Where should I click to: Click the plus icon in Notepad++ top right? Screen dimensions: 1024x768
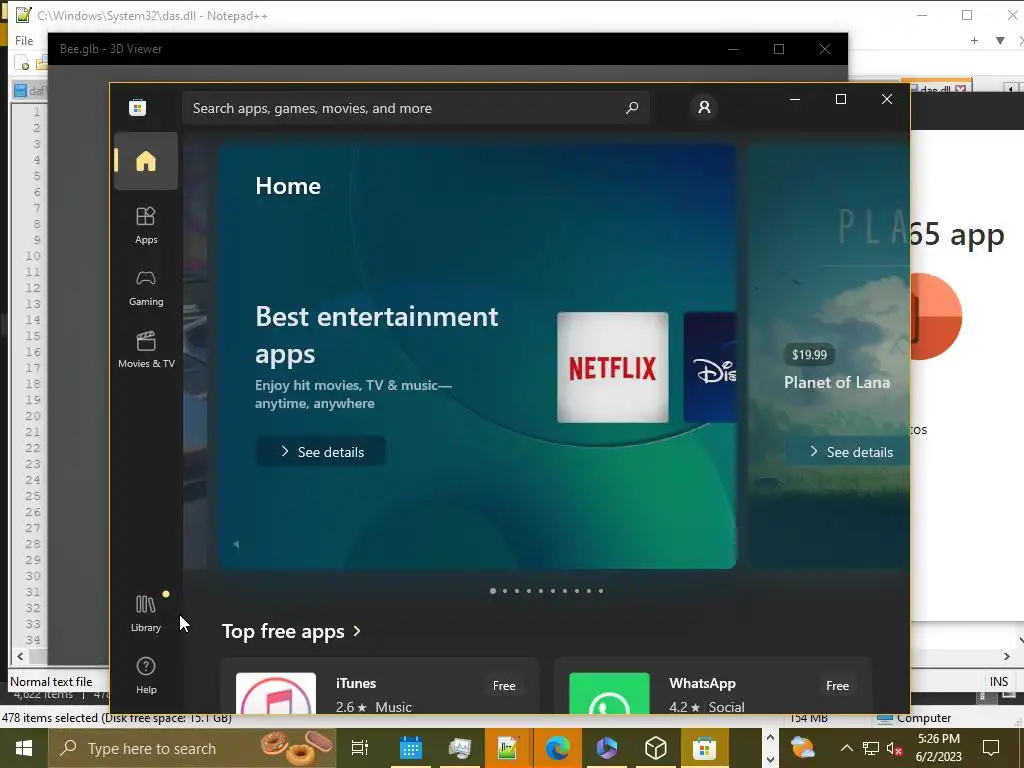point(974,40)
